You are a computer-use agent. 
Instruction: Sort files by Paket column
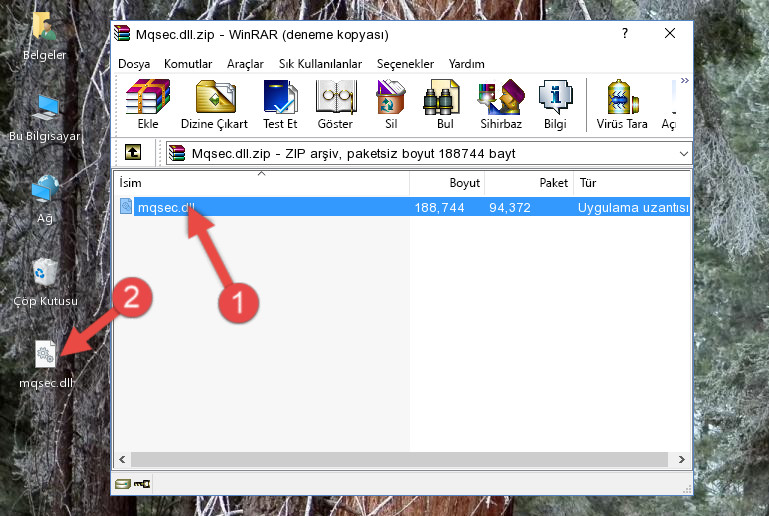[529, 183]
